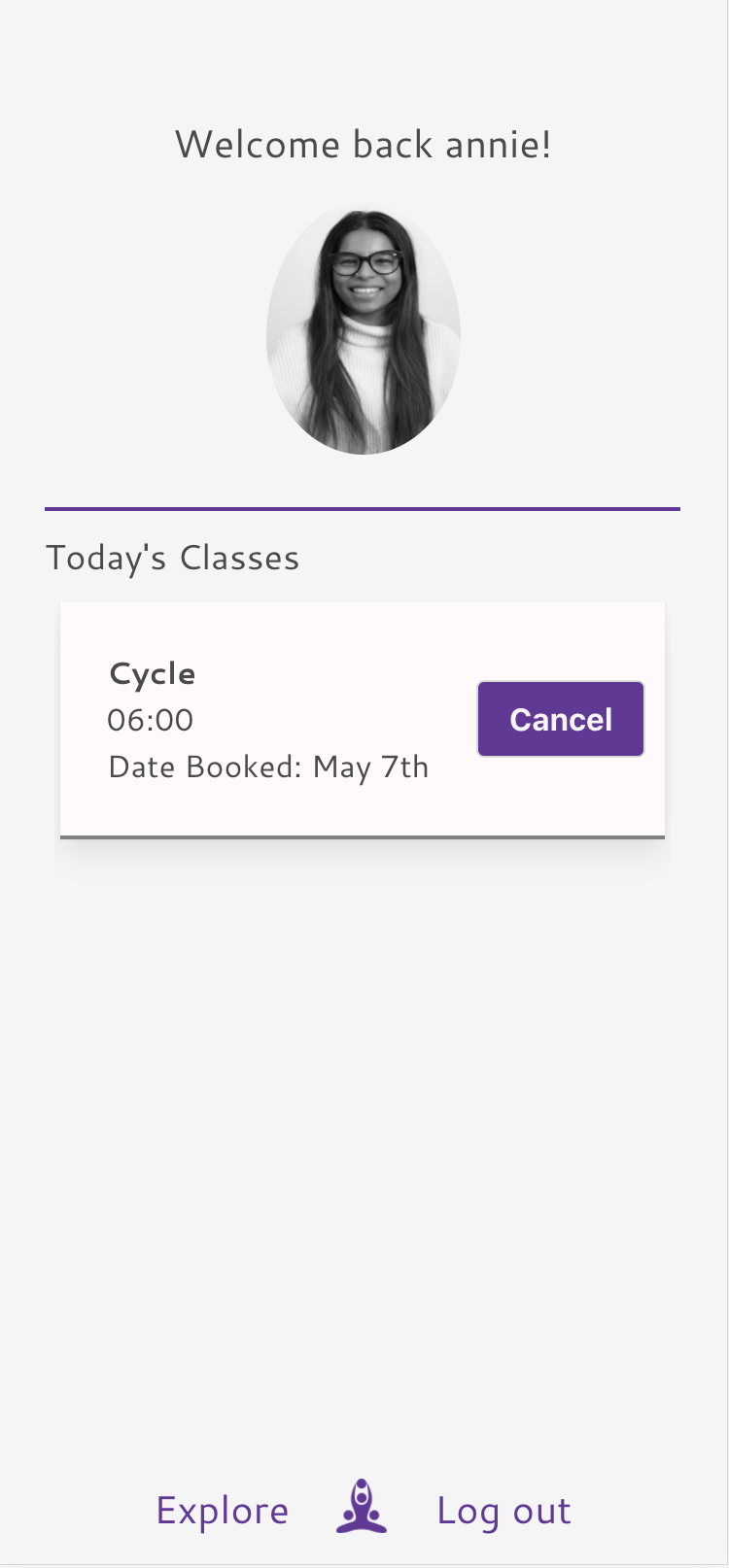
Task: Click the Welcome back annie greeting
Action: (363, 143)
